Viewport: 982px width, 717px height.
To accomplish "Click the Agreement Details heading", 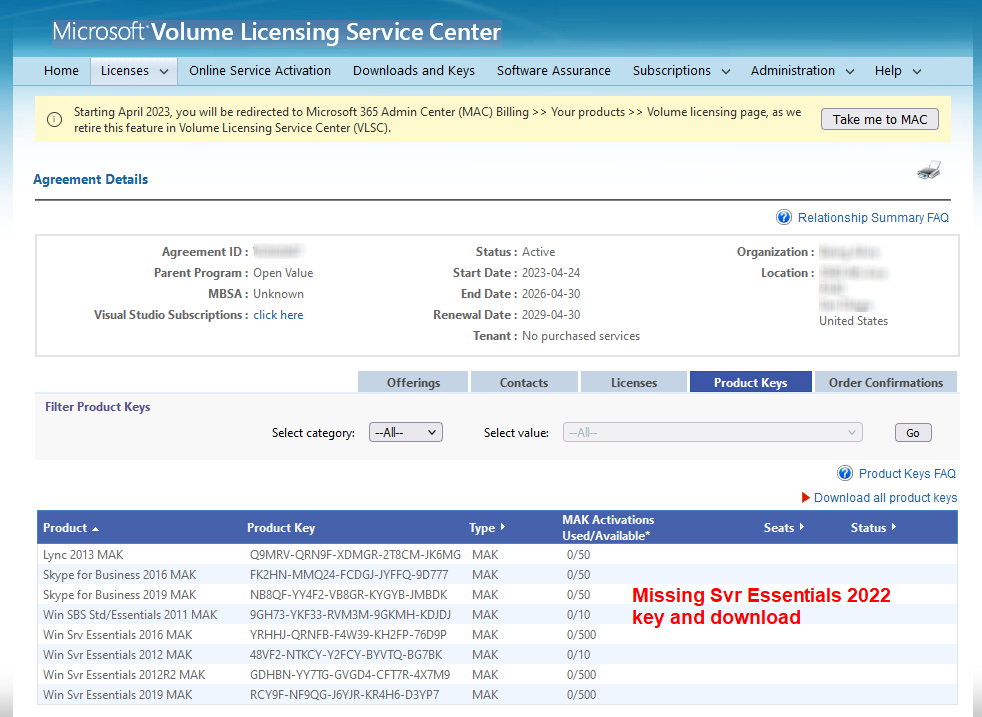I will (x=91, y=180).
